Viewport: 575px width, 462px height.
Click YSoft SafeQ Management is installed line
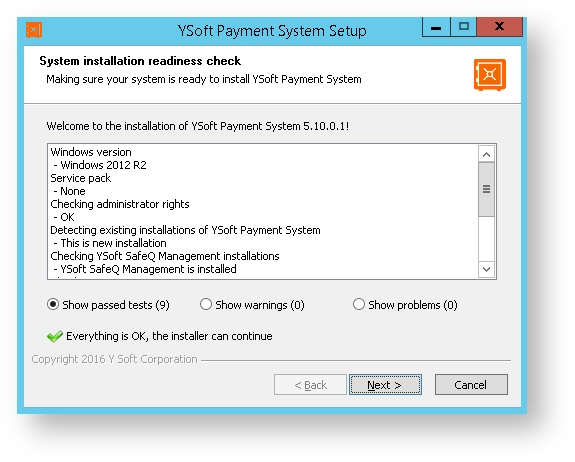pyautogui.click(x=145, y=269)
